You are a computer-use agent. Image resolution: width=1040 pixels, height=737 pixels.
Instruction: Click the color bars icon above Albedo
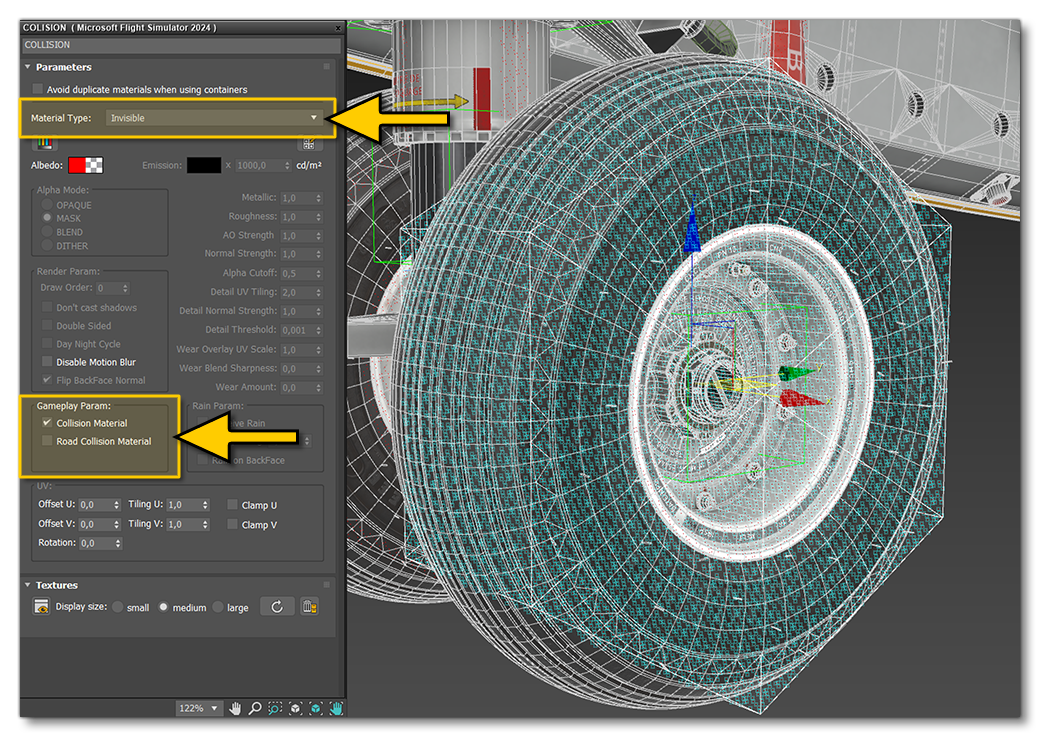pos(42,143)
